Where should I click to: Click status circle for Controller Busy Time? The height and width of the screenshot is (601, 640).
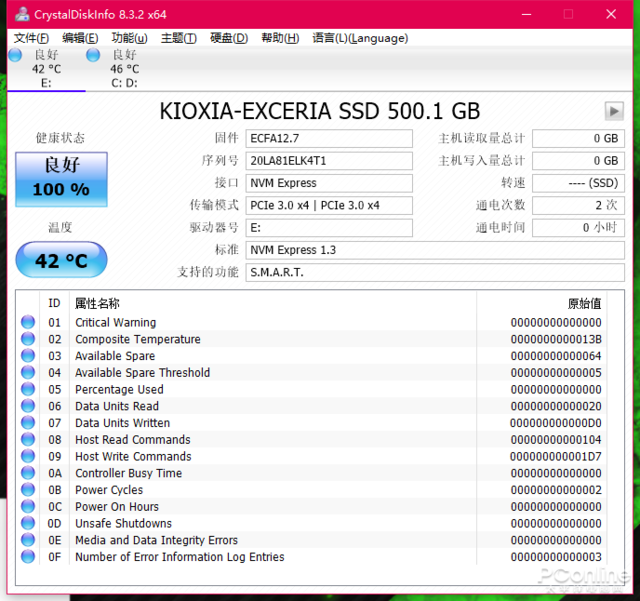point(28,473)
